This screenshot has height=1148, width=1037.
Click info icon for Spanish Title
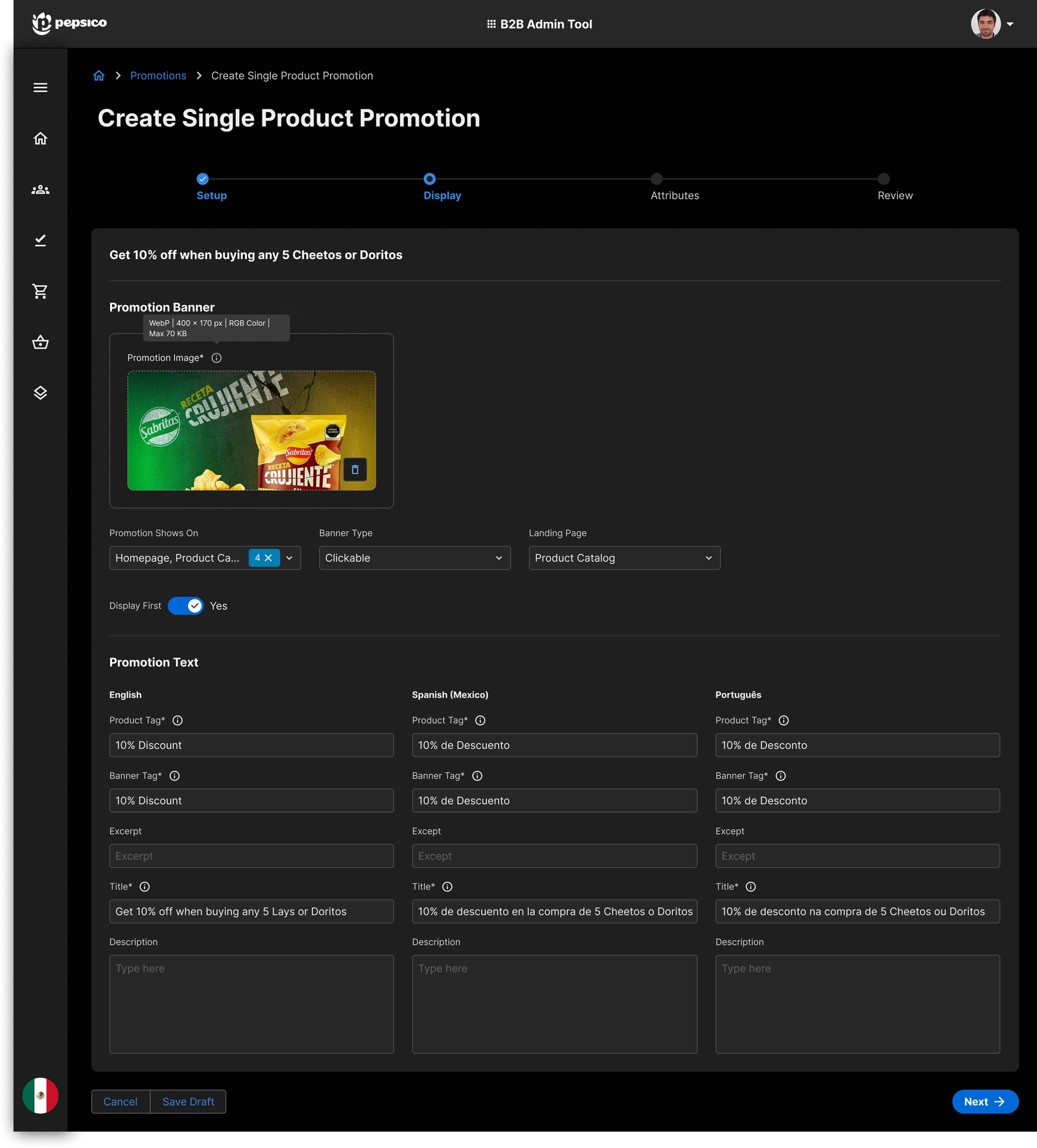coord(447,887)
